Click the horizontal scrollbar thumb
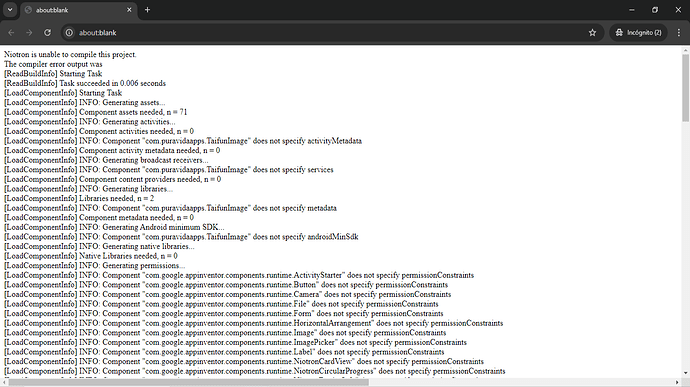 point(188,382)
